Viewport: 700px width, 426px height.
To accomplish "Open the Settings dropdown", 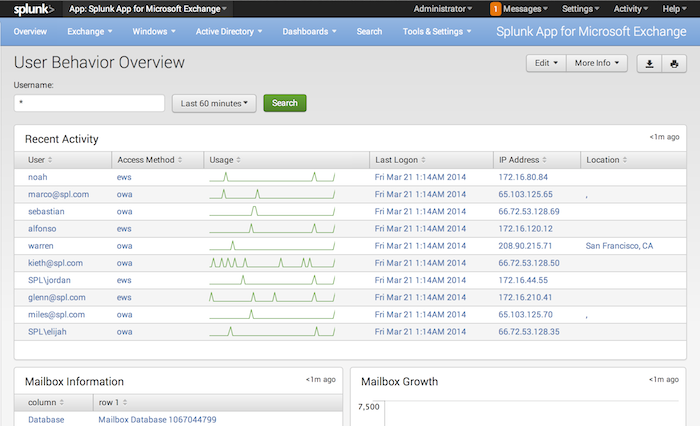I will [x=580, y=9].
